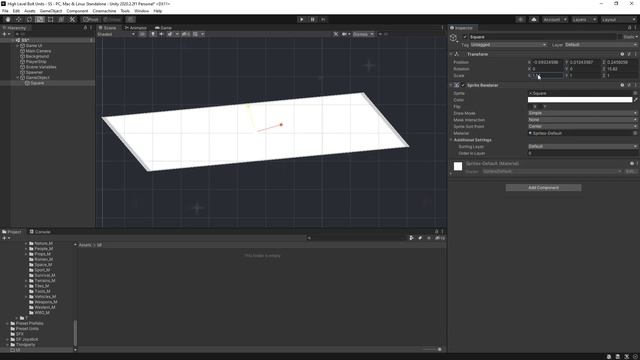Open the Window menu
This screenshot has height=360, width=640.
[x=142, y=11]
